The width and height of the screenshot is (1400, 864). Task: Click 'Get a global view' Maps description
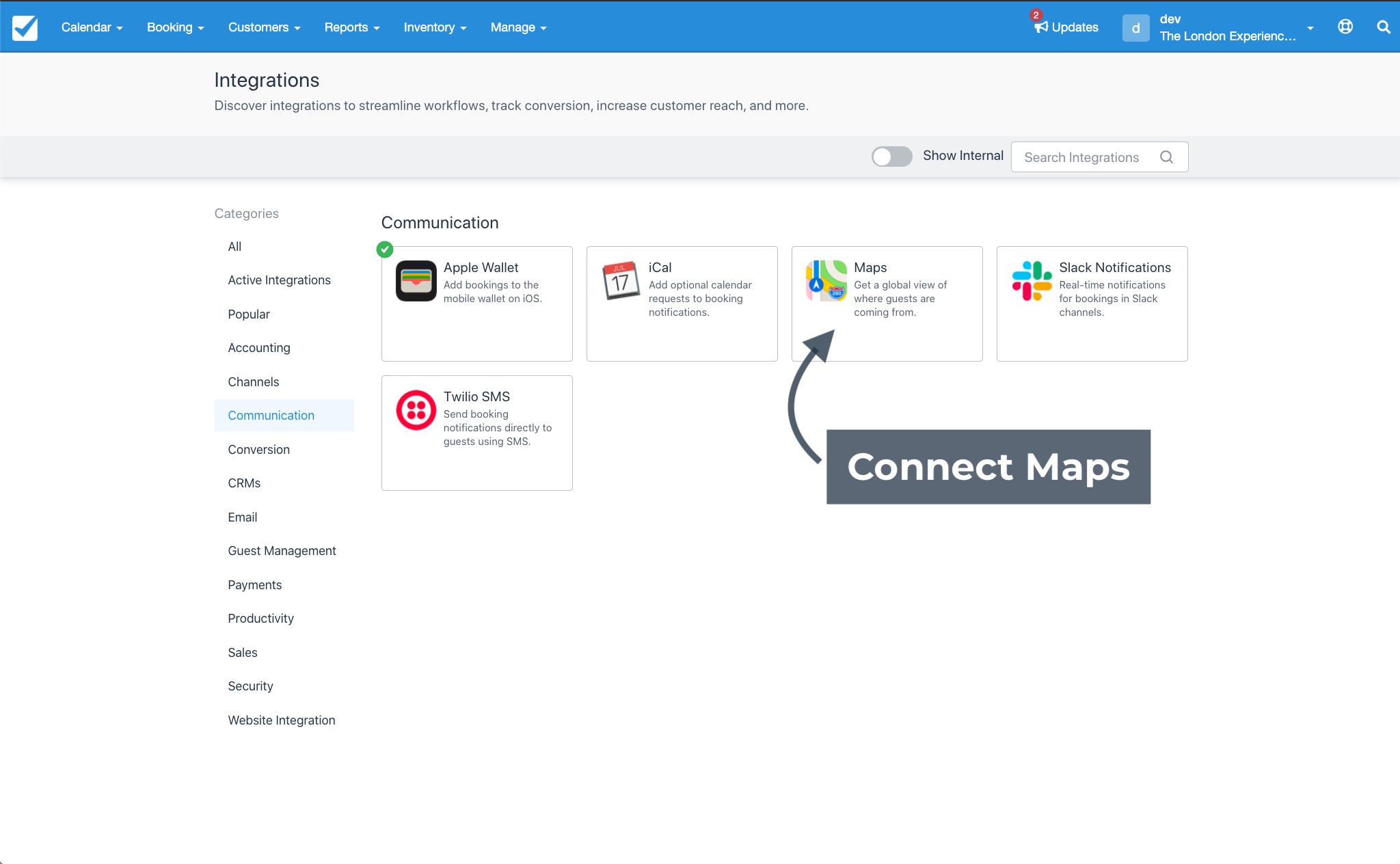900,299
